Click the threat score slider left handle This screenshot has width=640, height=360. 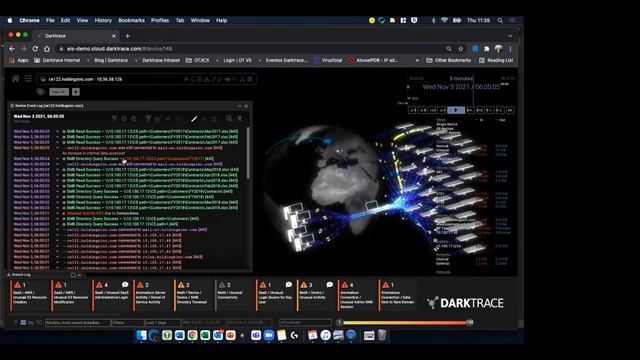coord(339,322)
